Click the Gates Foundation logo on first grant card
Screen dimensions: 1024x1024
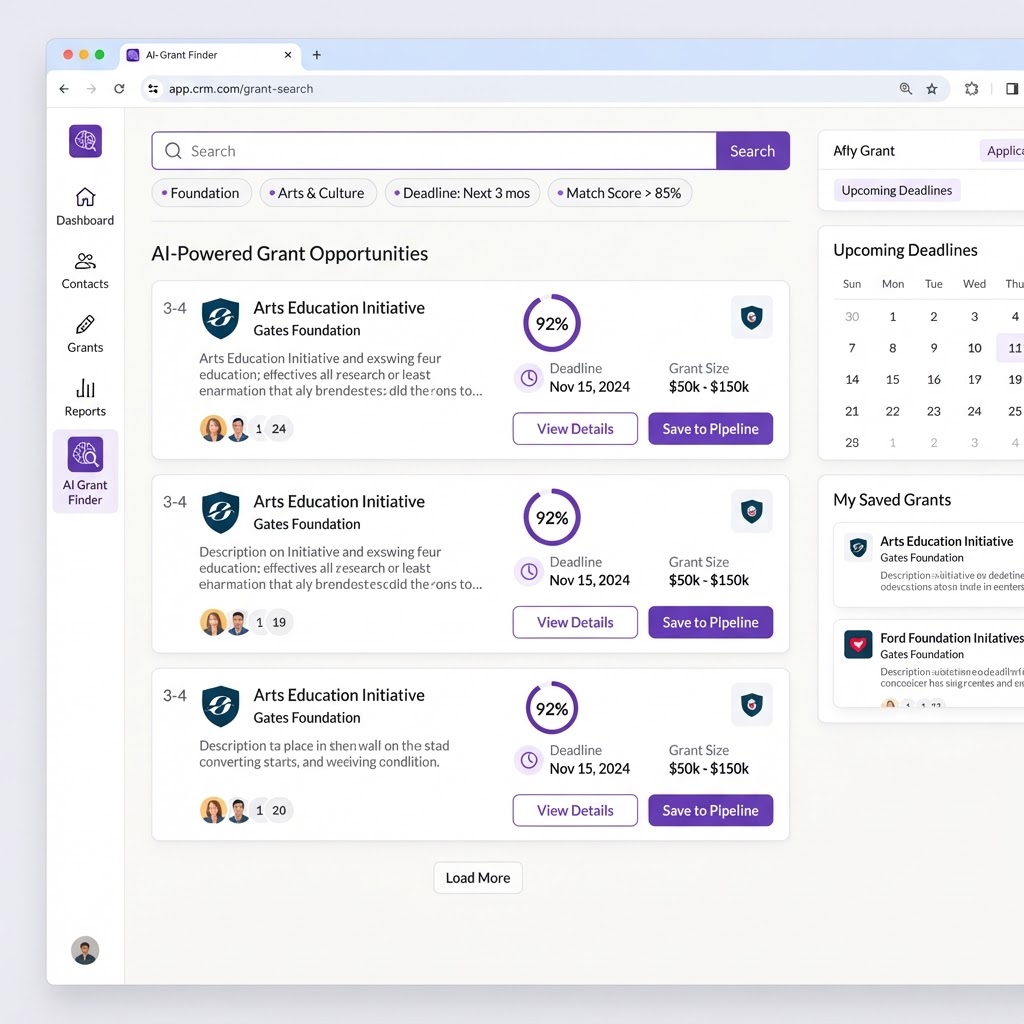220,318
